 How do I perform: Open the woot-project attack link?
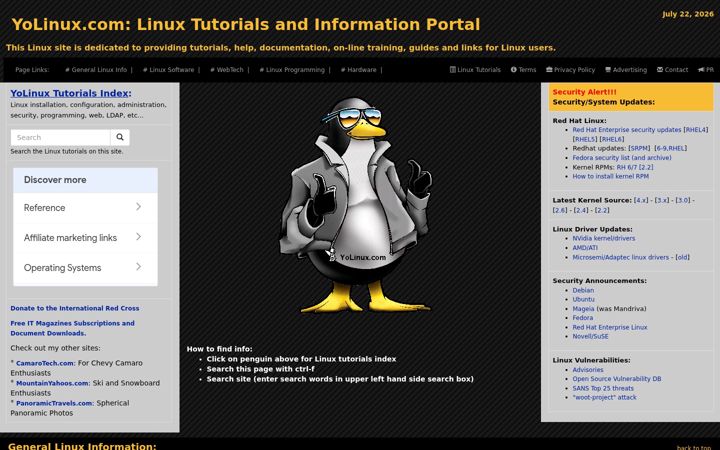pos(604,397)
